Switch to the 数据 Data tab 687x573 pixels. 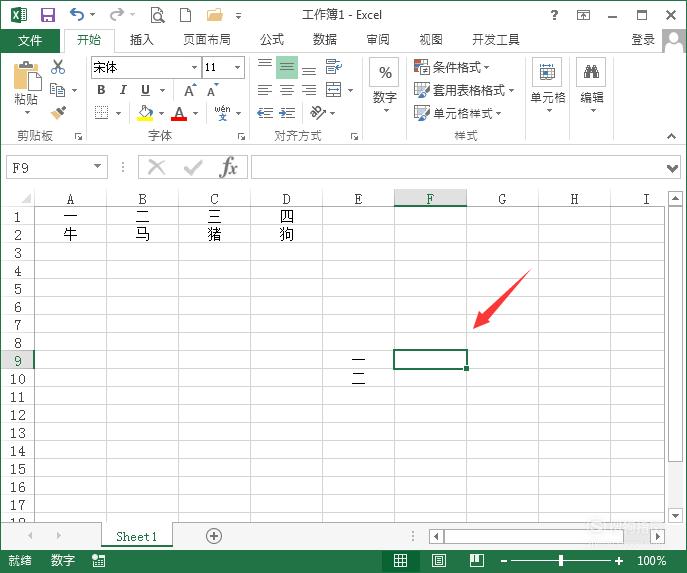click(x=325, y=40)
